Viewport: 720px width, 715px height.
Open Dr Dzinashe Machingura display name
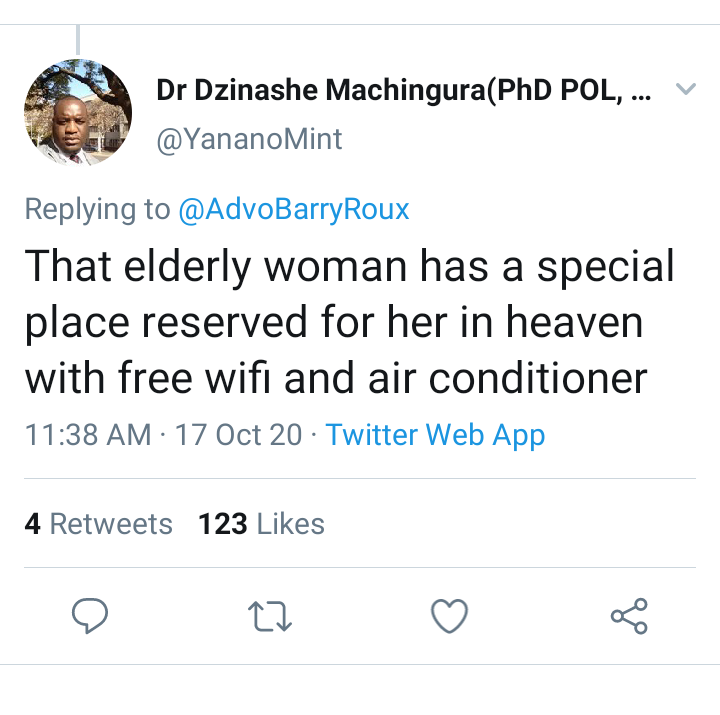[403, 90]
